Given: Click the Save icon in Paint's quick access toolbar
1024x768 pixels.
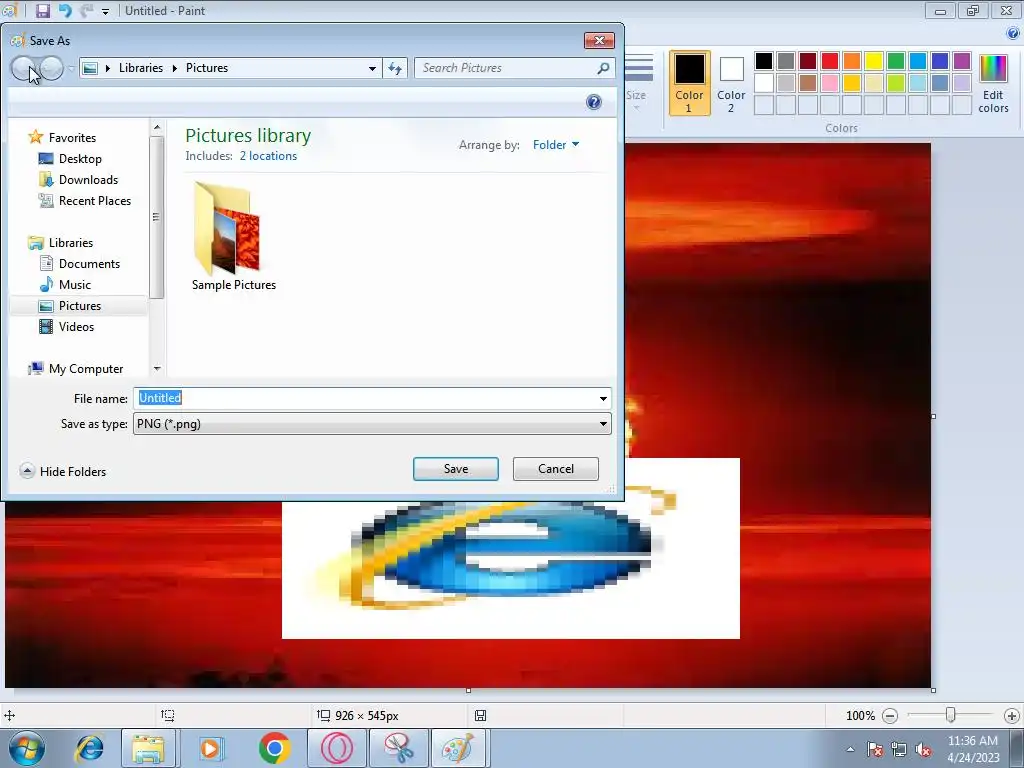Looking at the screenshot, I should click(42, 10).
